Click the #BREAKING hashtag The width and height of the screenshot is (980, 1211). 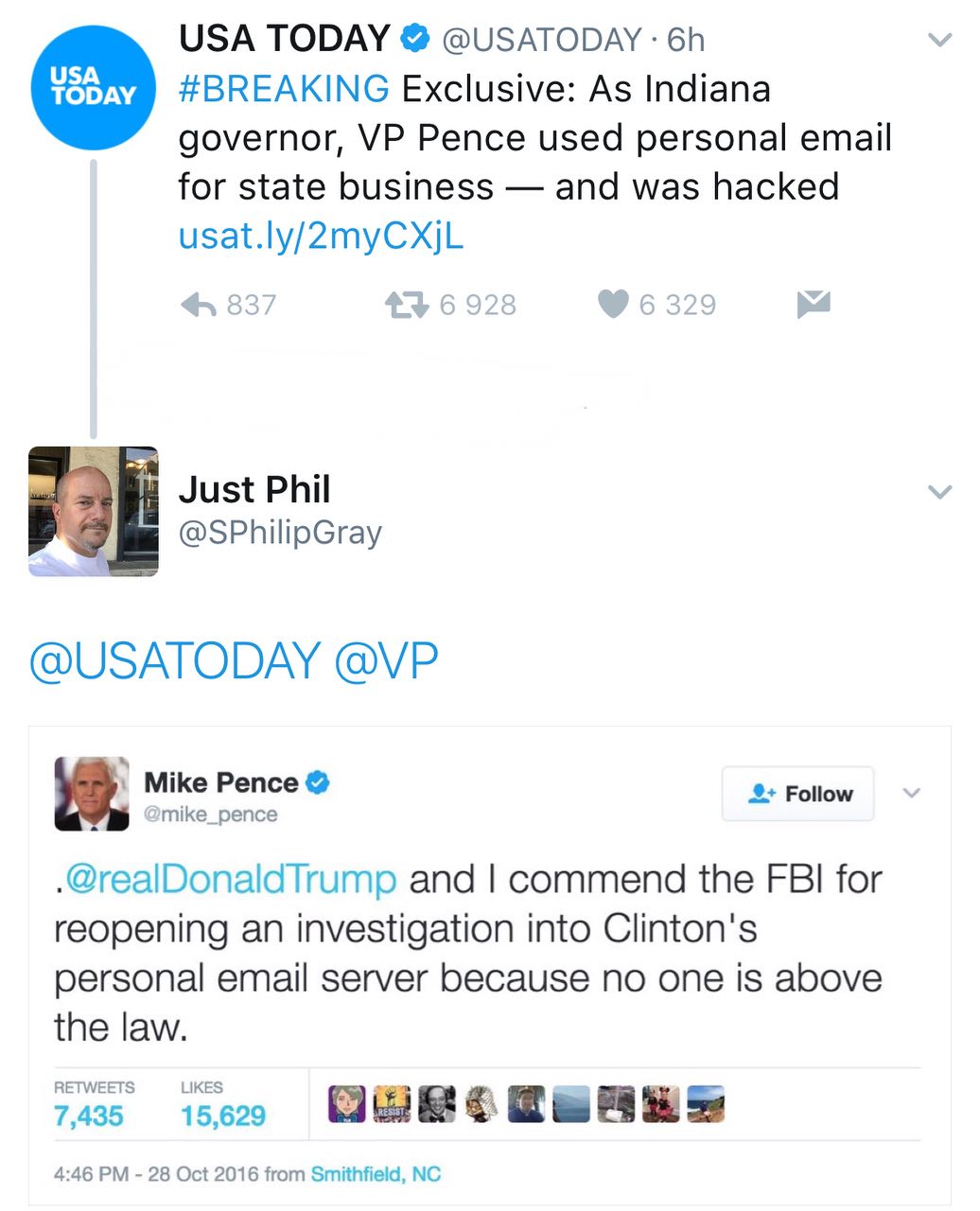[284, 89]
